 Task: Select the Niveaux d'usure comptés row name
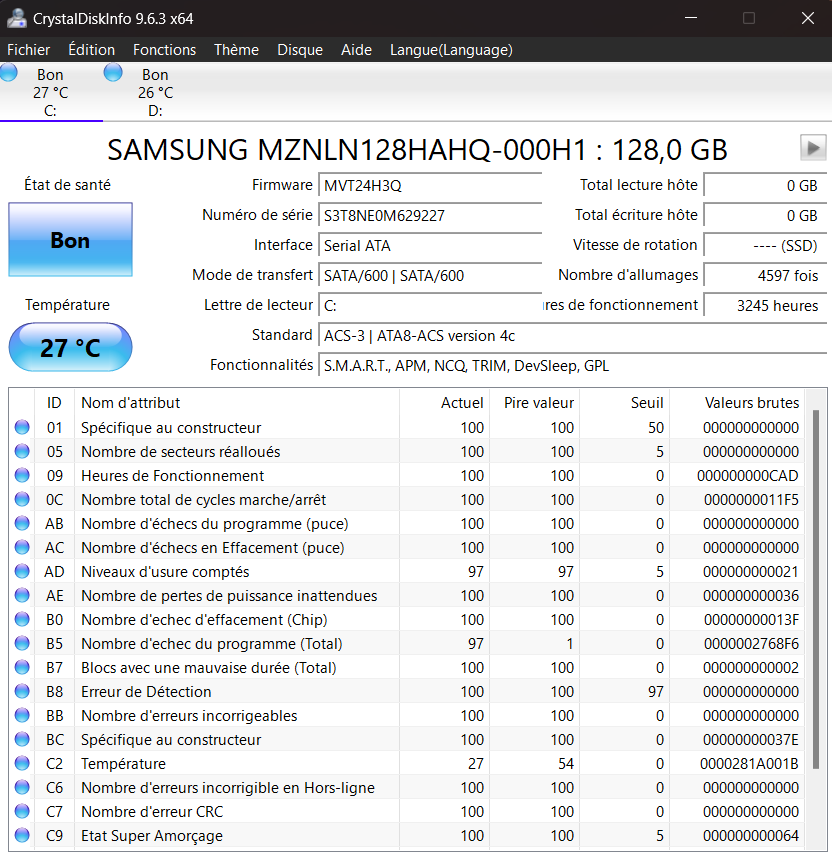[165, 572]
